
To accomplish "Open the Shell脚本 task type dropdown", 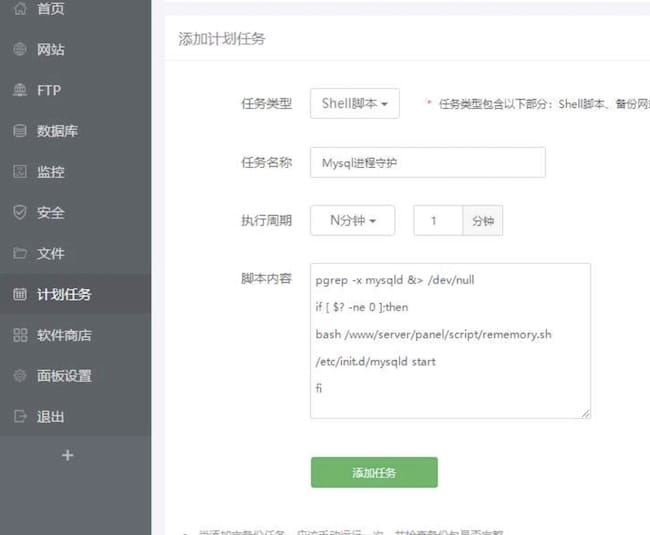I will [355, 103].
